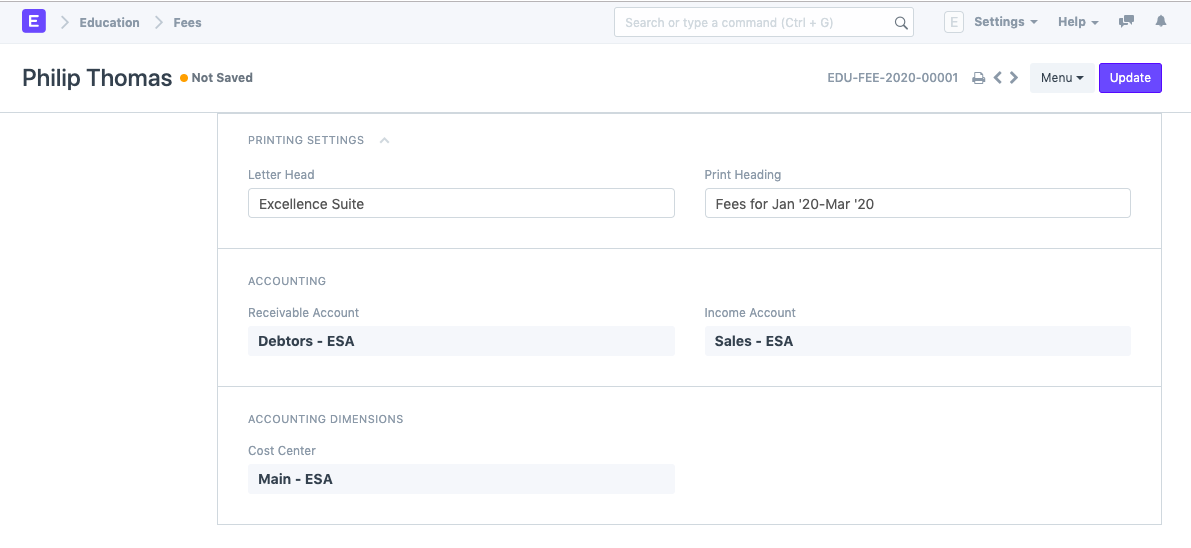Click the Update button
This screenshot has width=1191, height=548.
1130,78
